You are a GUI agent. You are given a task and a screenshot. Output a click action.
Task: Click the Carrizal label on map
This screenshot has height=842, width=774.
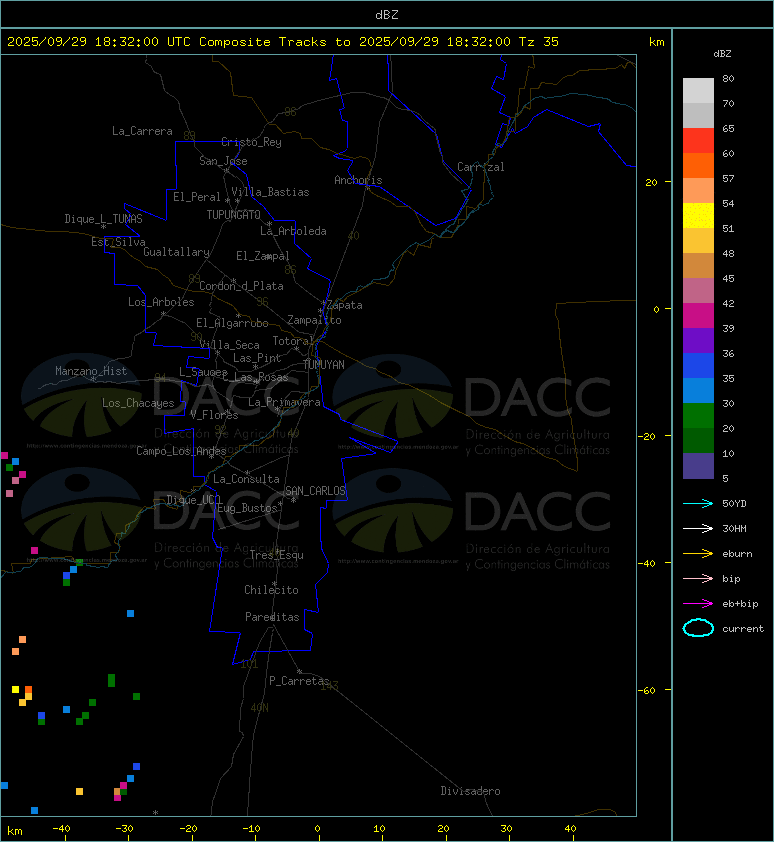481,167
